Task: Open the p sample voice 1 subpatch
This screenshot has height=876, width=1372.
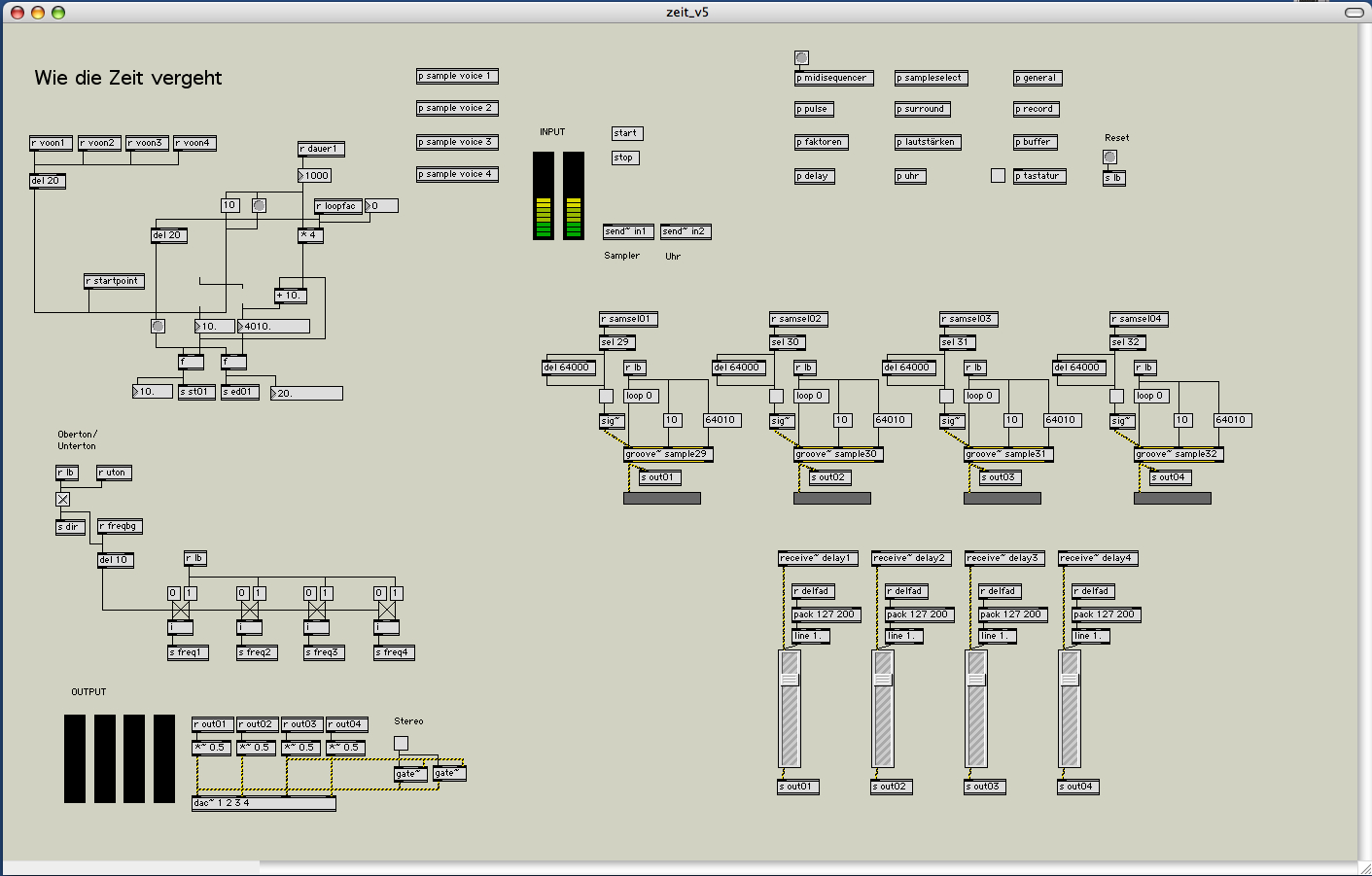Action: tap(457, 76)
